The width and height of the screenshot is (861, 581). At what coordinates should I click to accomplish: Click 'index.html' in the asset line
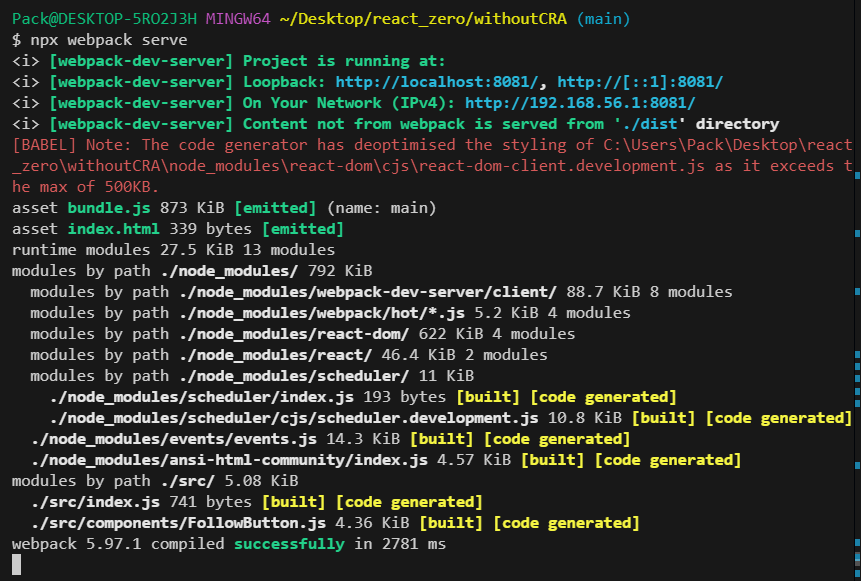[x=113, y=229]
